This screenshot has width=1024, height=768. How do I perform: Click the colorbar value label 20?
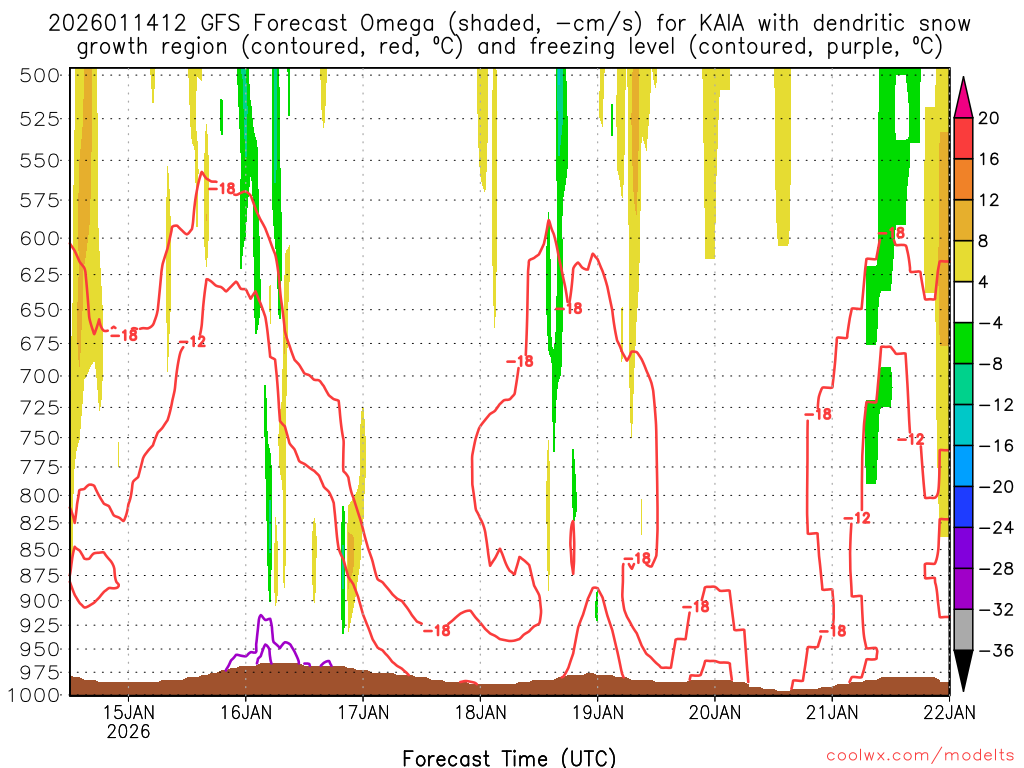pyautogui.click(x=988, y=118)
